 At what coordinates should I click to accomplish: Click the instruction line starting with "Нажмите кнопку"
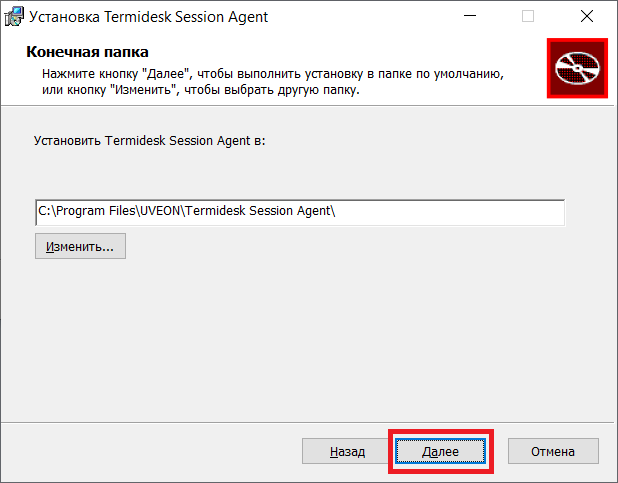coord(272,75)
